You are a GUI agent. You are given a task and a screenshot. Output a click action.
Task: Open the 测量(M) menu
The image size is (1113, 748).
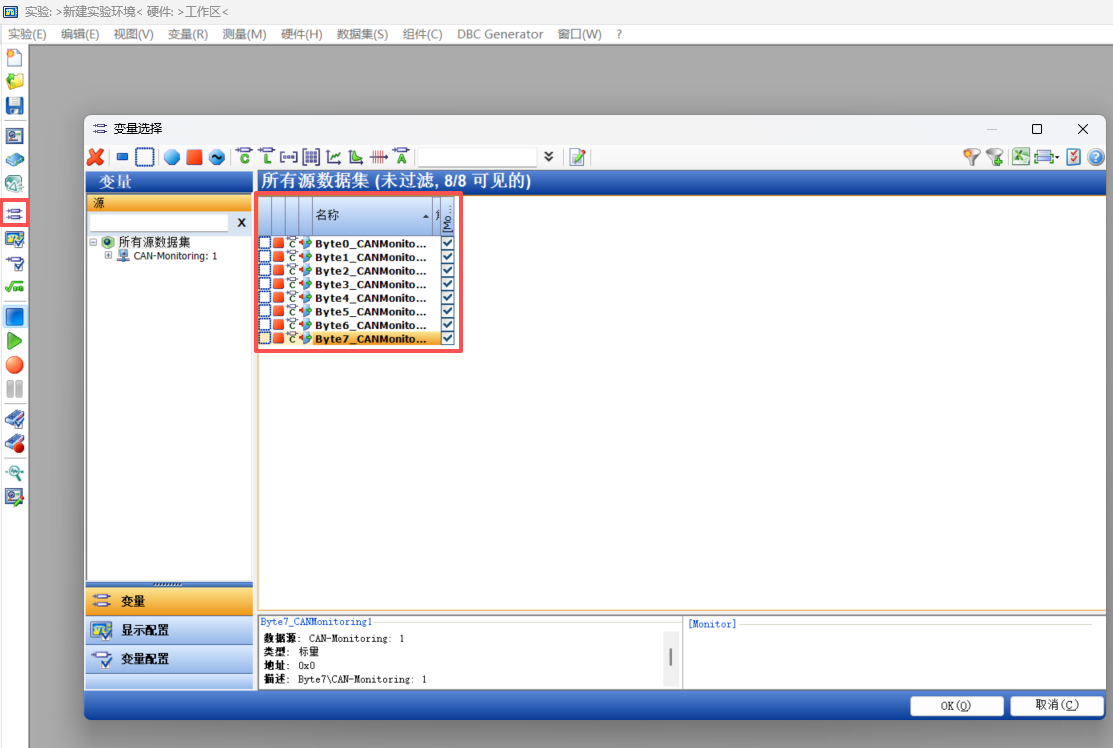click(x=244, y=34)
